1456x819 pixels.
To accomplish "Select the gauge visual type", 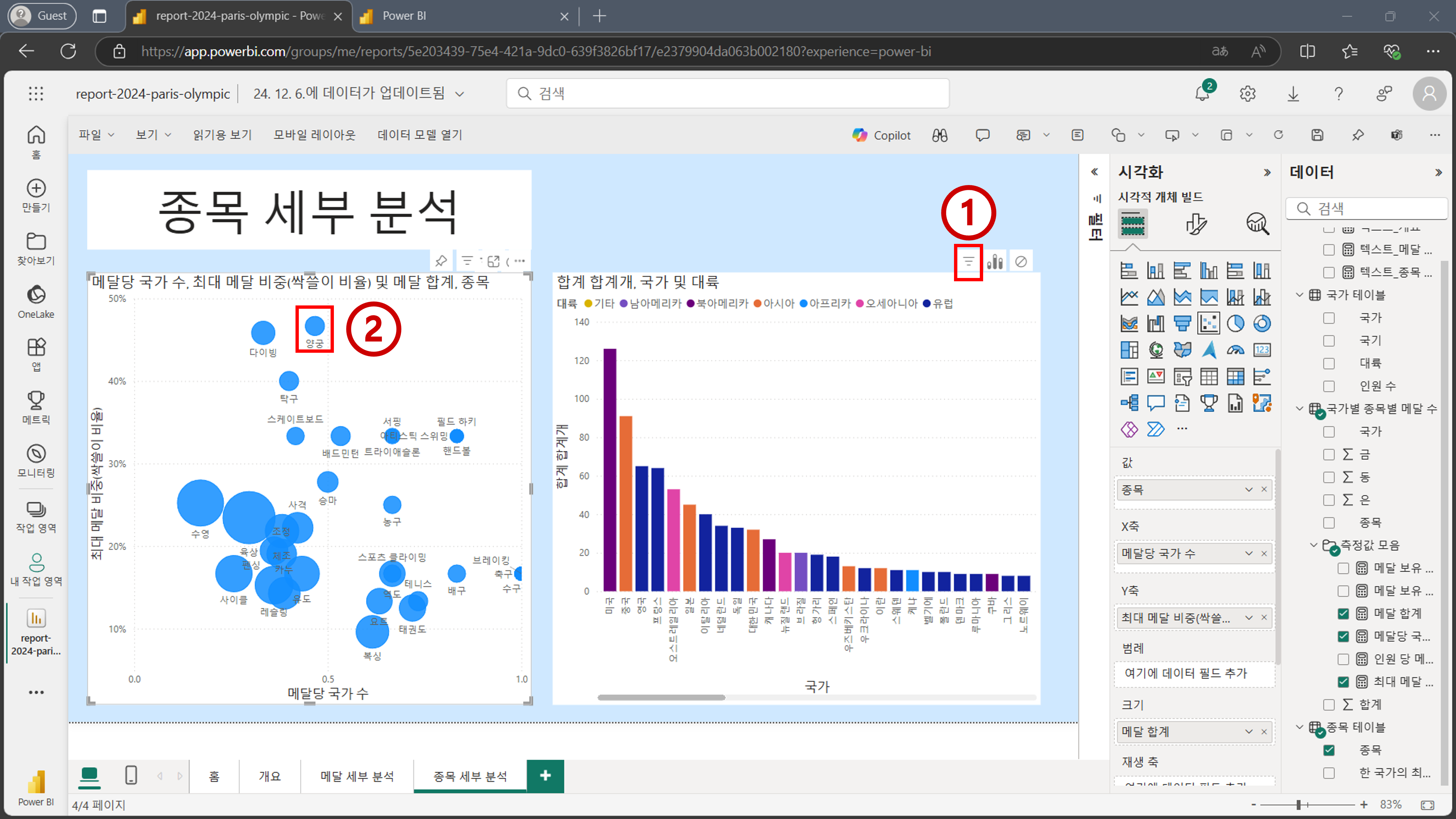I will point(1235,350).
